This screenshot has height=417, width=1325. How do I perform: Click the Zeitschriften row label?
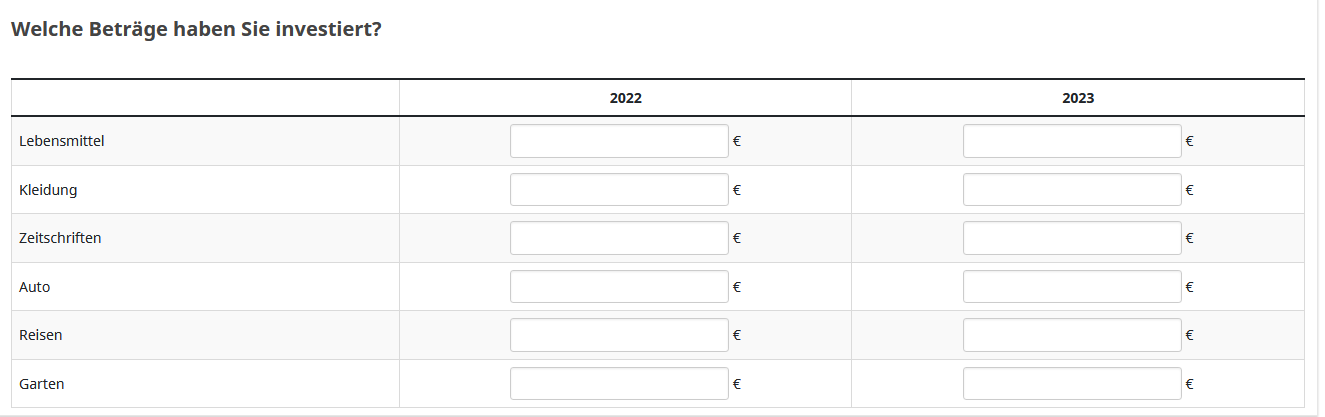(60, 238)
